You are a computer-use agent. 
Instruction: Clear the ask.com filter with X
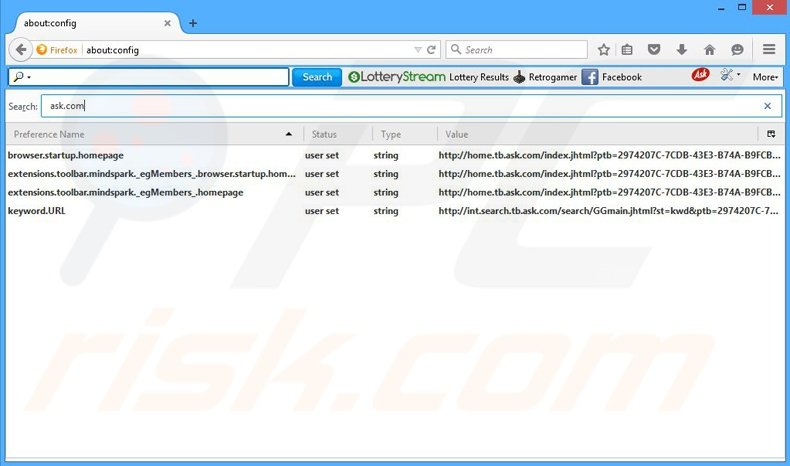coord(767,106)
